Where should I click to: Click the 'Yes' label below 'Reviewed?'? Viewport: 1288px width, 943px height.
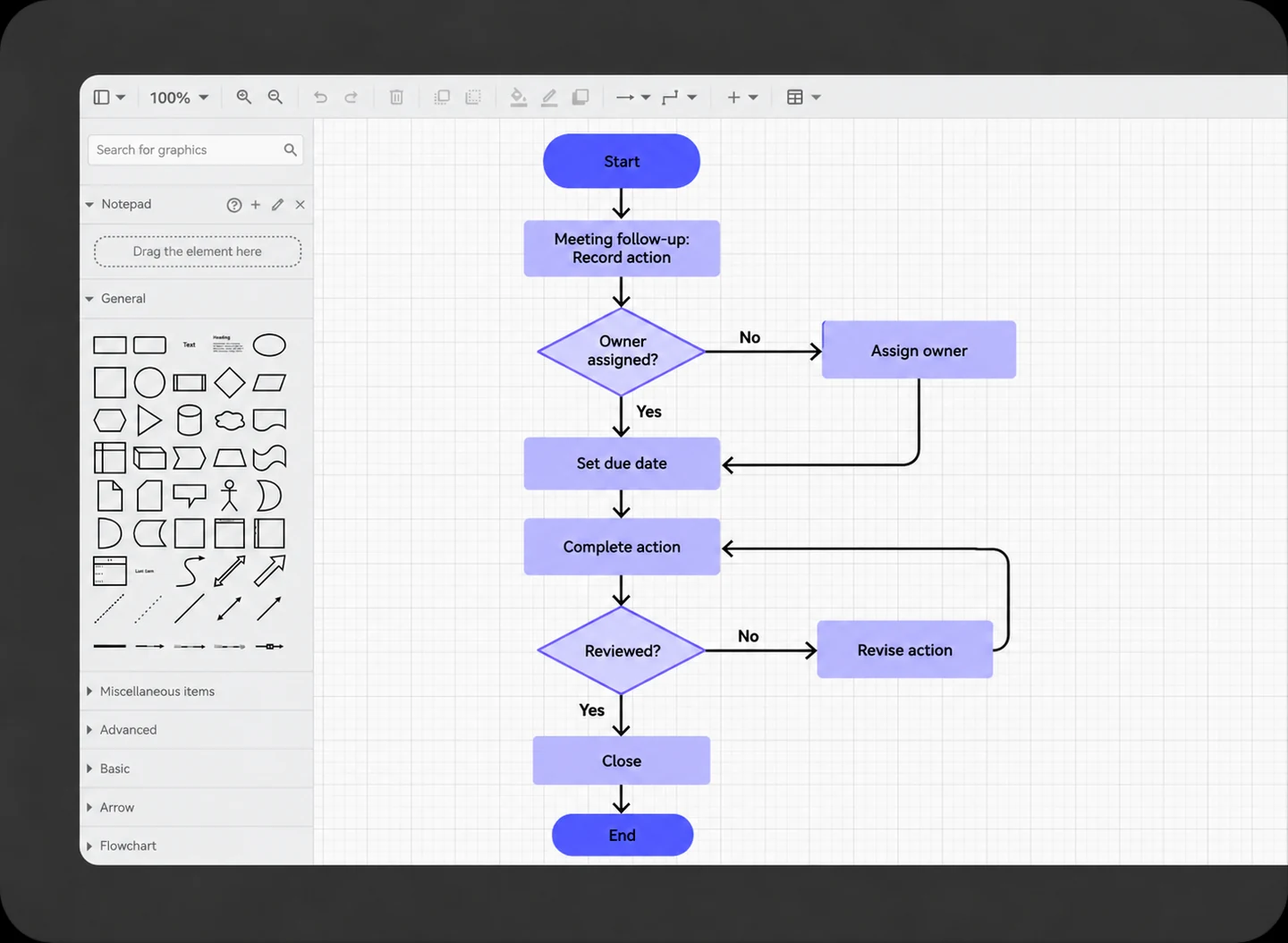coord(591,710)
